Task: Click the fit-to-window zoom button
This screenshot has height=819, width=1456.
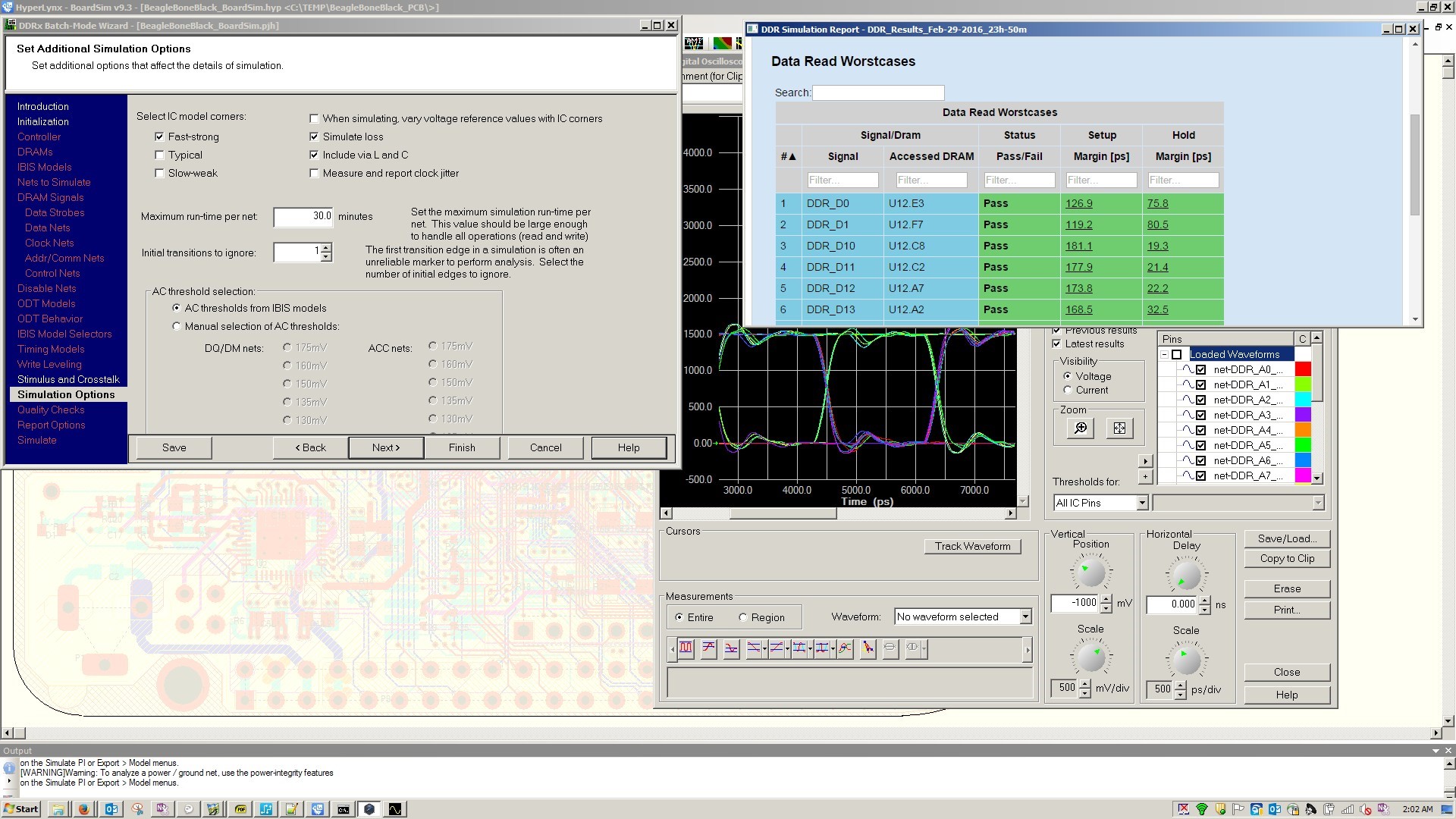Action: tap(1119, 428)
